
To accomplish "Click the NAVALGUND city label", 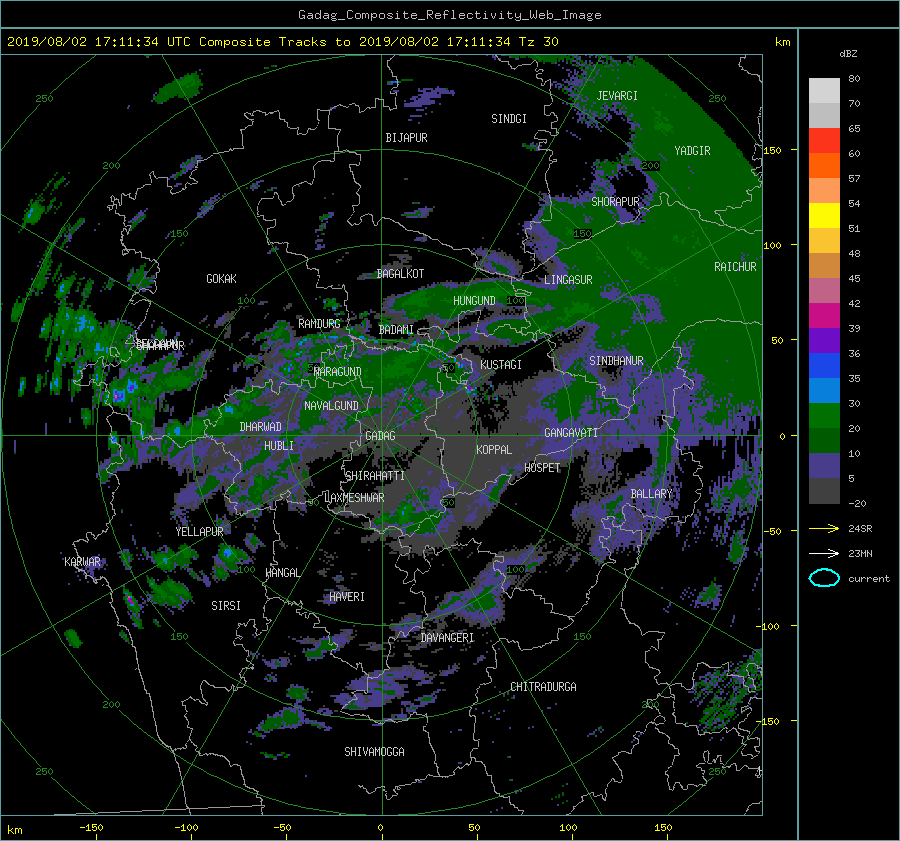I will [x=331, y=406].
